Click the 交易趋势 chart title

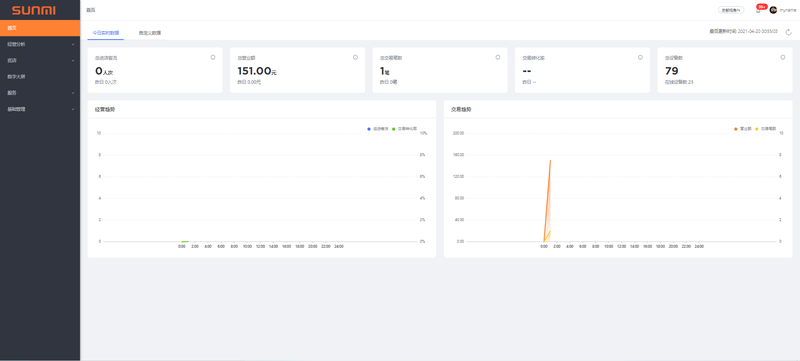[461, 110]
